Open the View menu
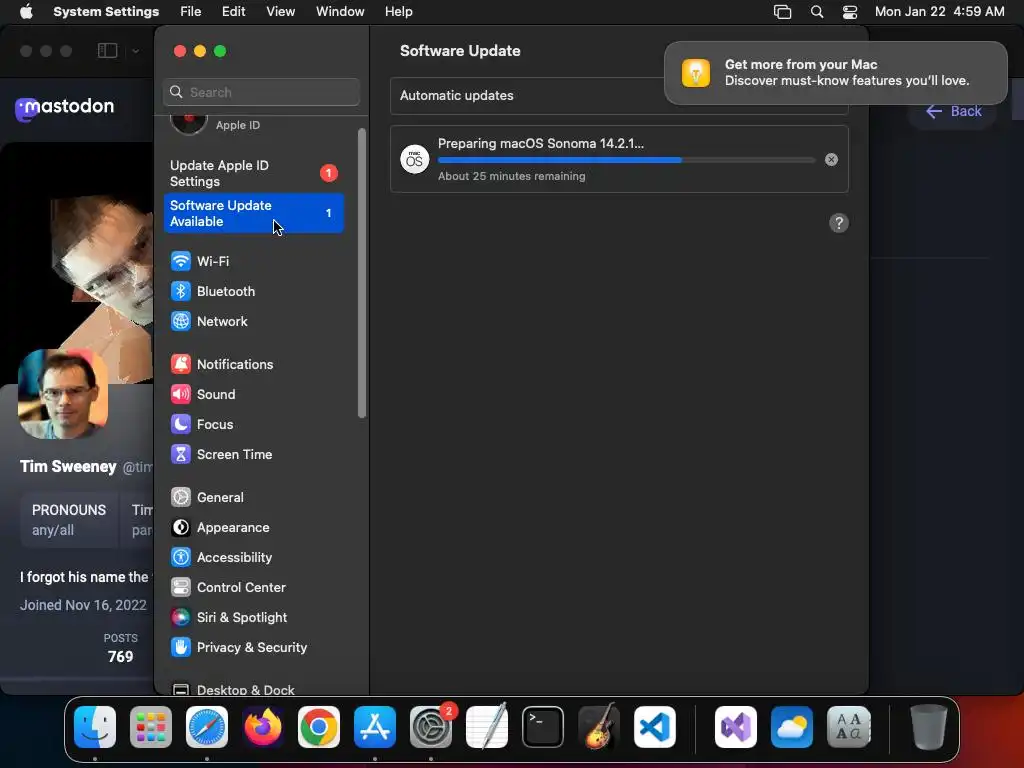The image size is (1024, 768). tap(280, 12)
